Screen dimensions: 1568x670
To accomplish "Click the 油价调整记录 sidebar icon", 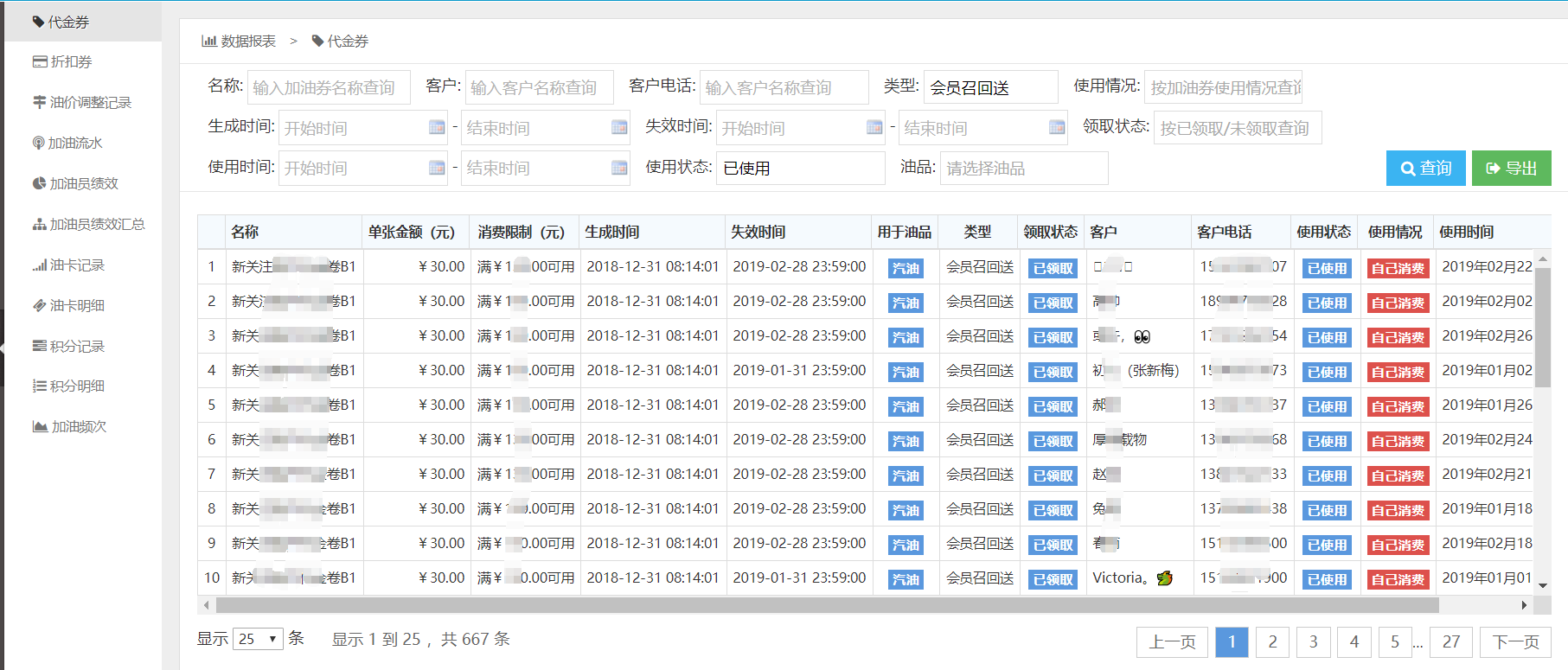I will coord(39,102).
